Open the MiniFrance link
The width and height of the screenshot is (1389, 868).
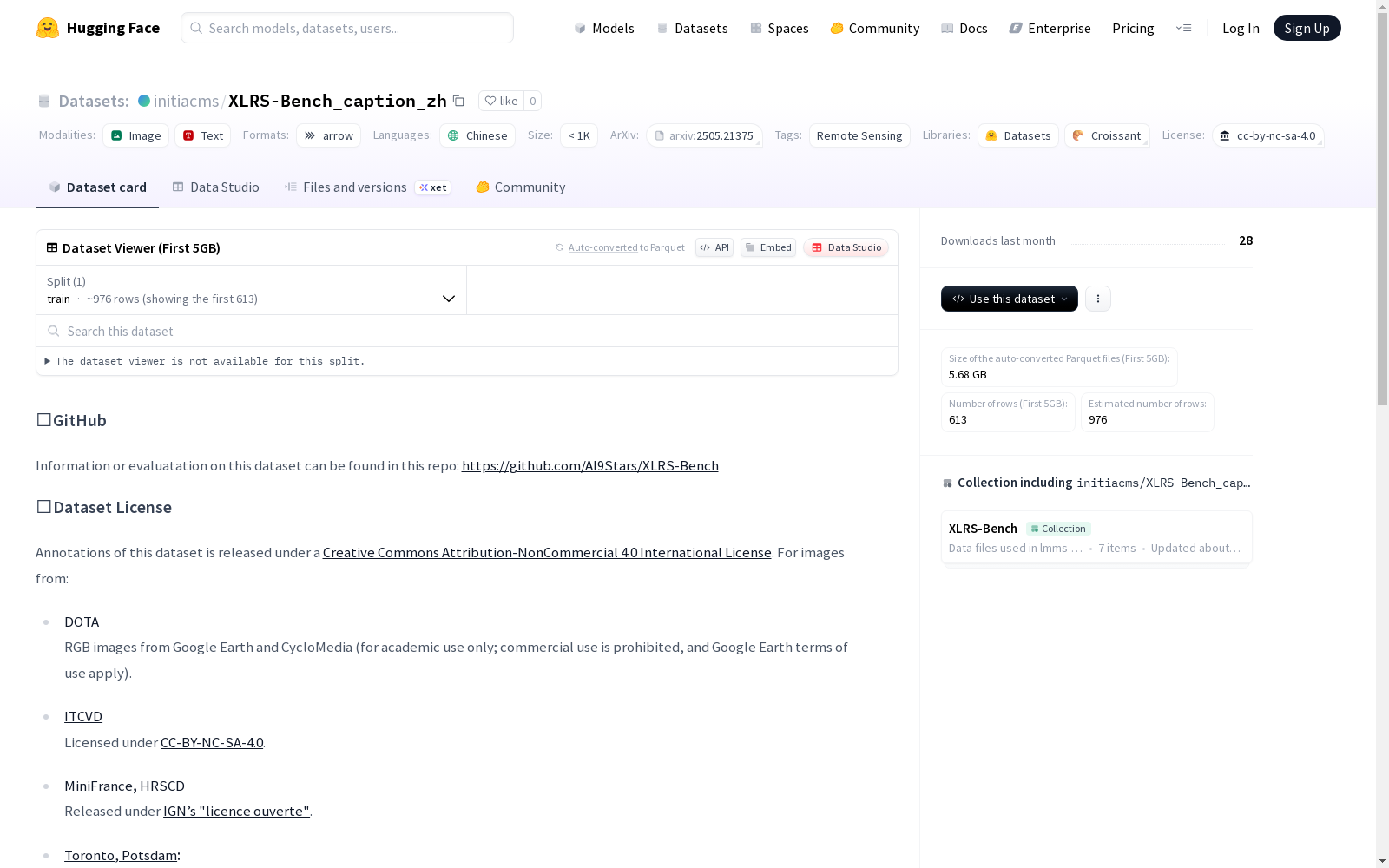click(x=98, y=786)
